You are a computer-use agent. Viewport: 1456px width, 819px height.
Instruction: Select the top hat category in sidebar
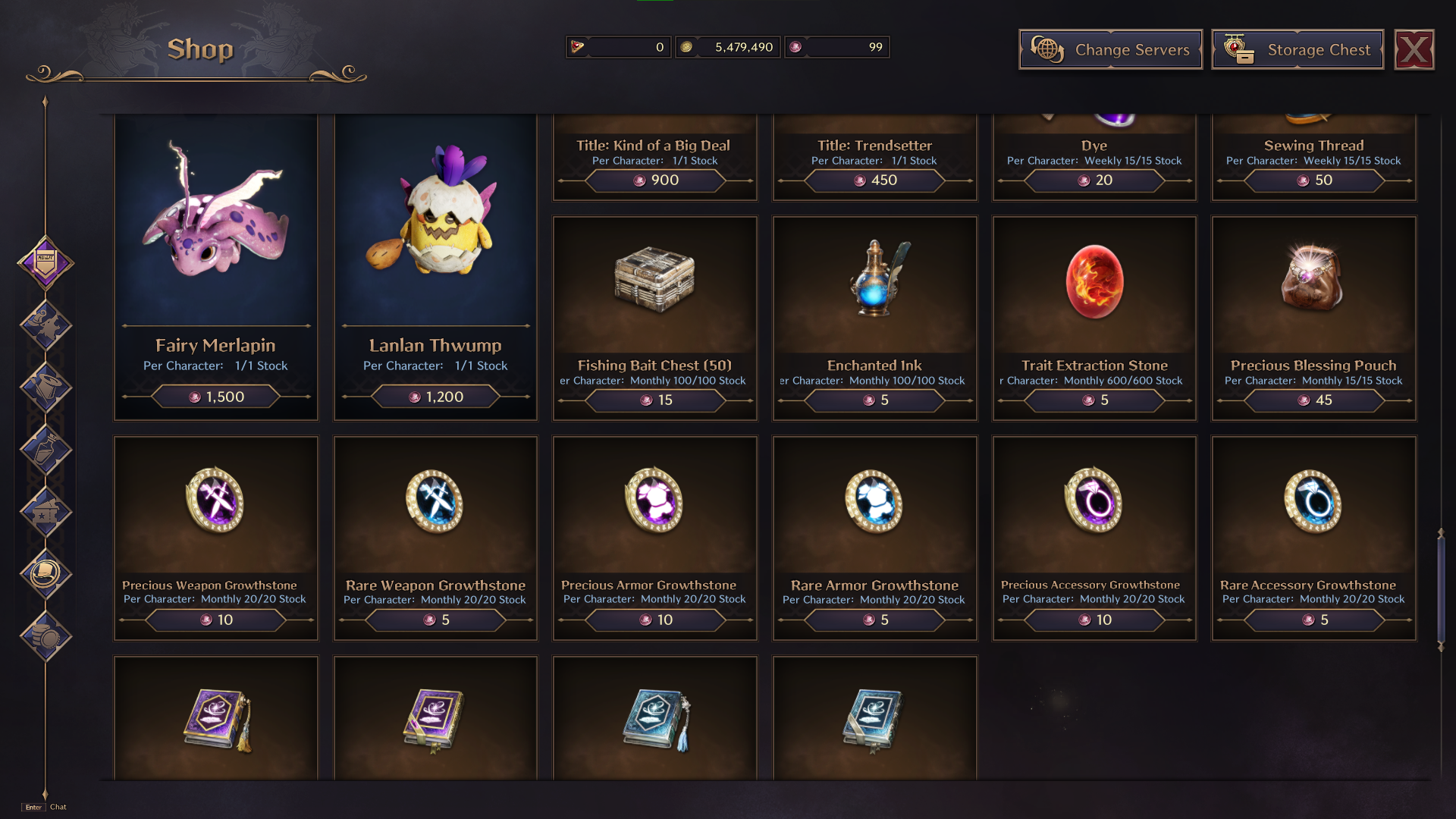coord(45,388)
